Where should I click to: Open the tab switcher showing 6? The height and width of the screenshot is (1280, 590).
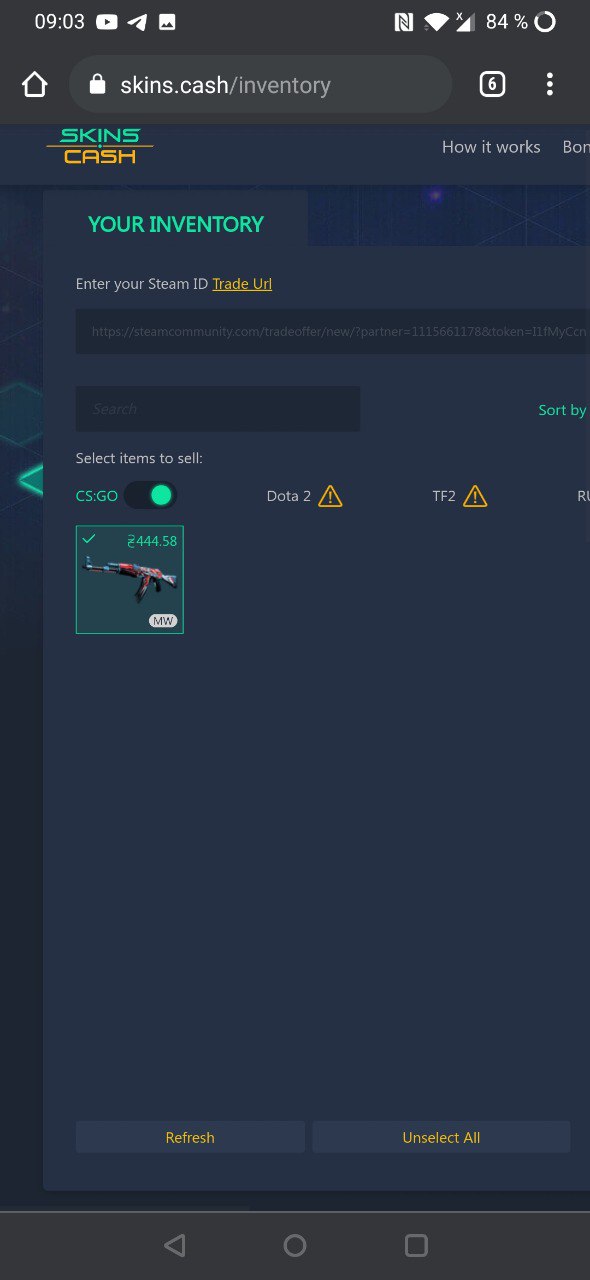click(x=492, y=85)
